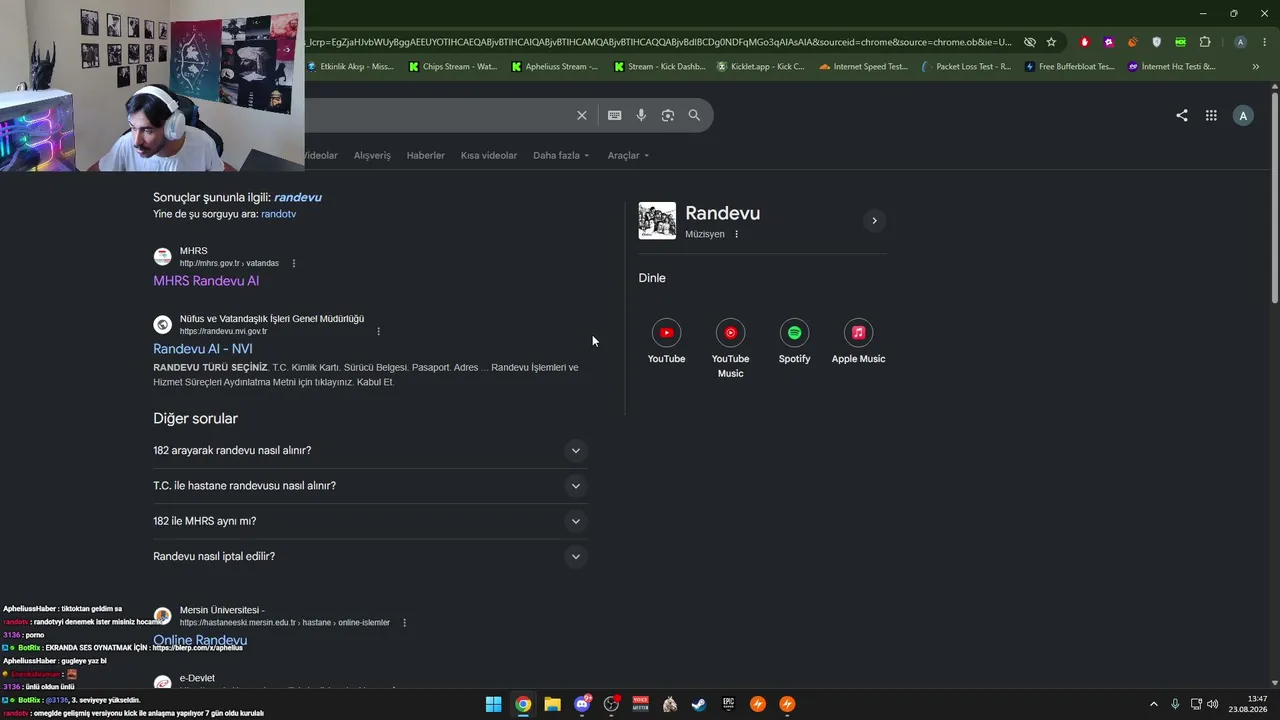The height and width of the screenshot is (720, 1280).
Task: Open the Windows Start menu
Action: coord(493,704)
